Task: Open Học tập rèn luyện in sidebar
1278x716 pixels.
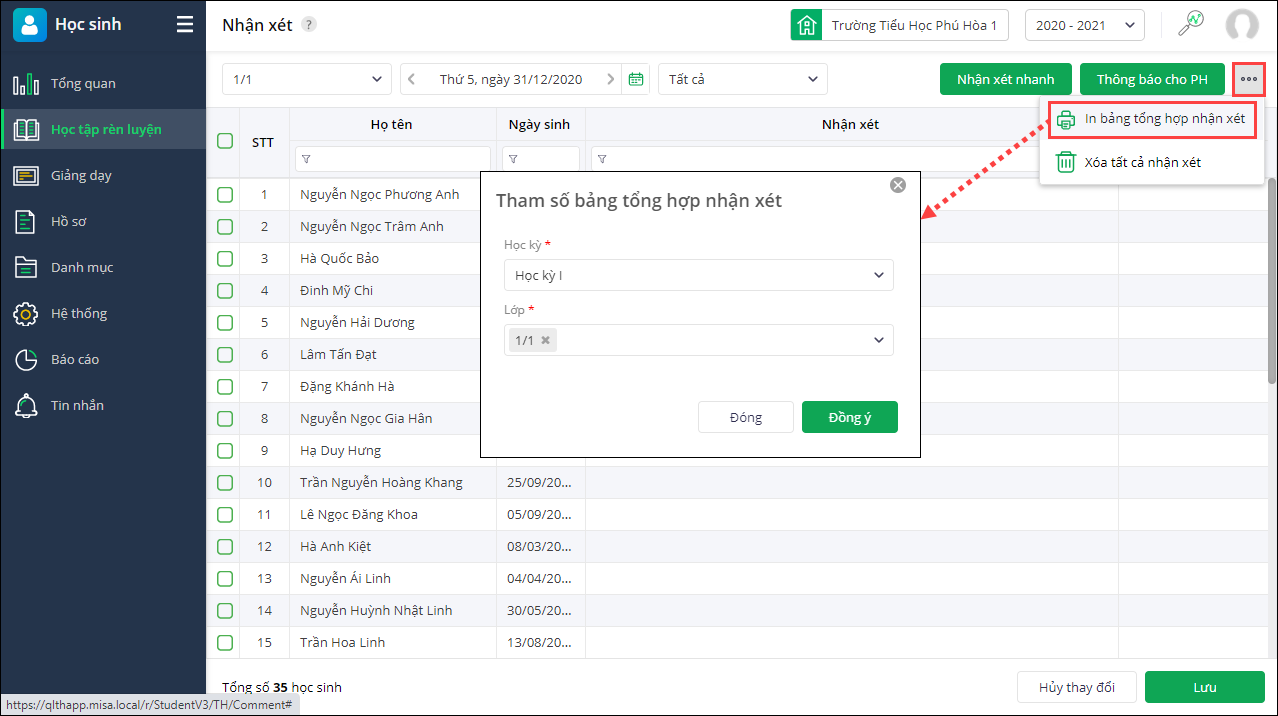Action: [103, 129]
